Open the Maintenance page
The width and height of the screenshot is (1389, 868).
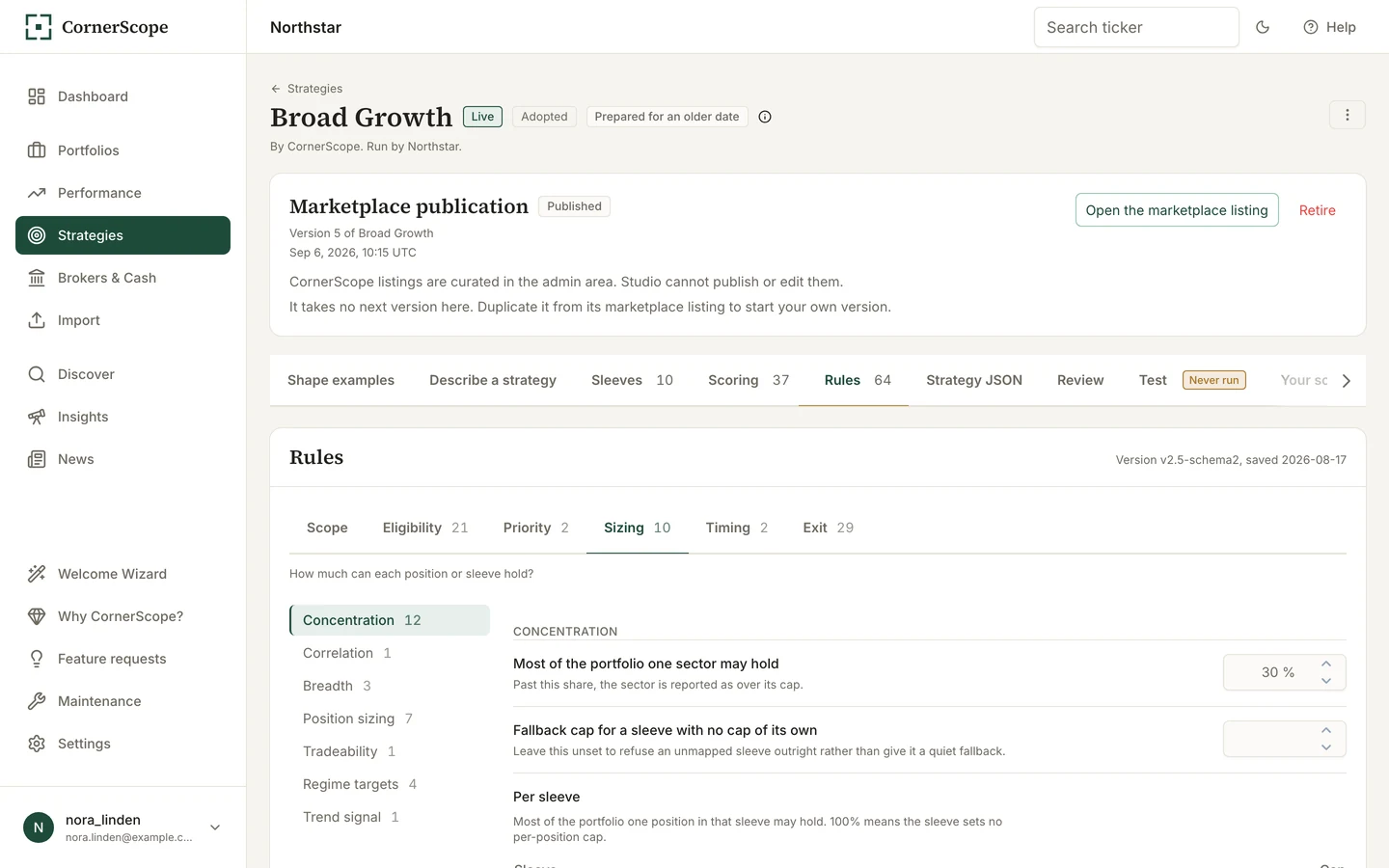tap(123, 701)
